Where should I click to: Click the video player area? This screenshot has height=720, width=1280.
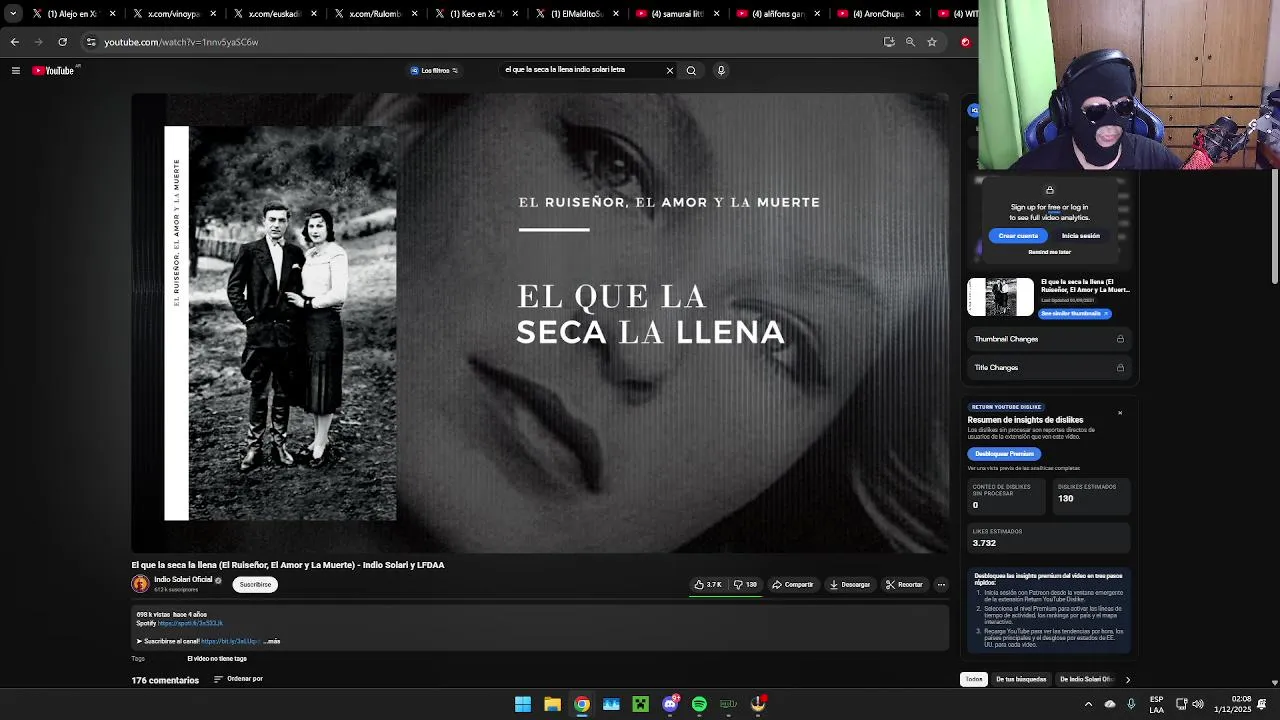(540, 323)
